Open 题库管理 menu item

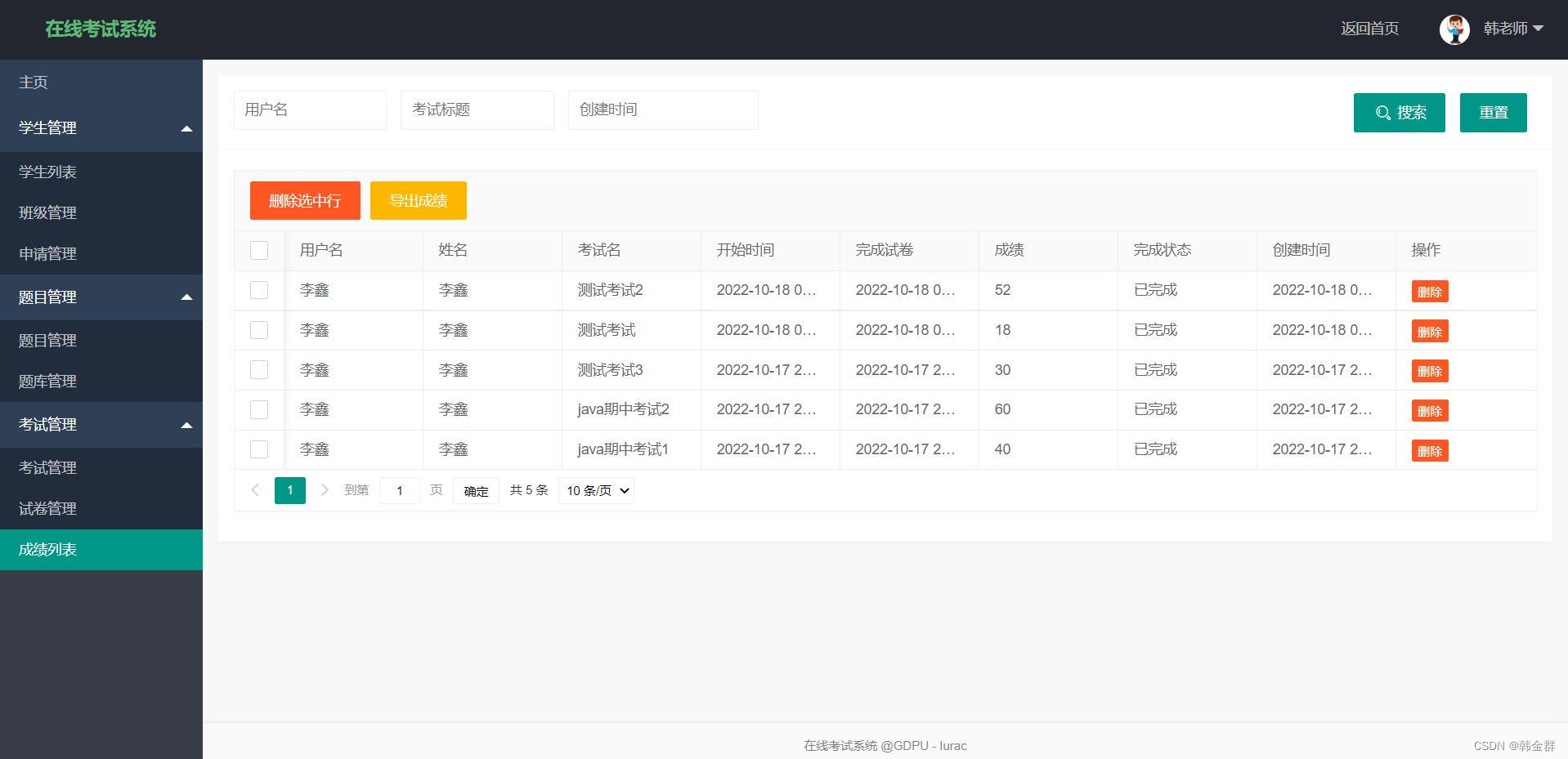coord(101,382)
